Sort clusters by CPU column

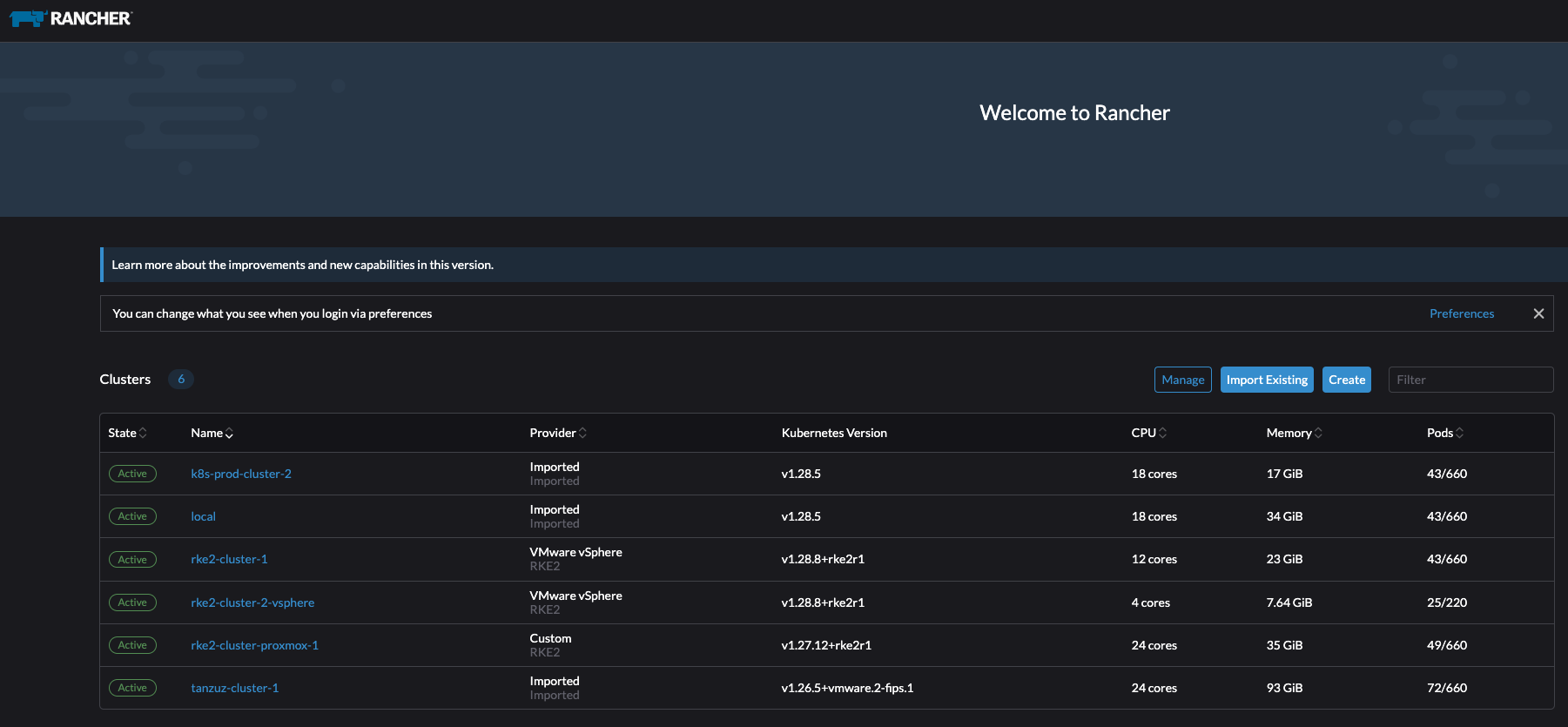click(x=1149, y=433)
